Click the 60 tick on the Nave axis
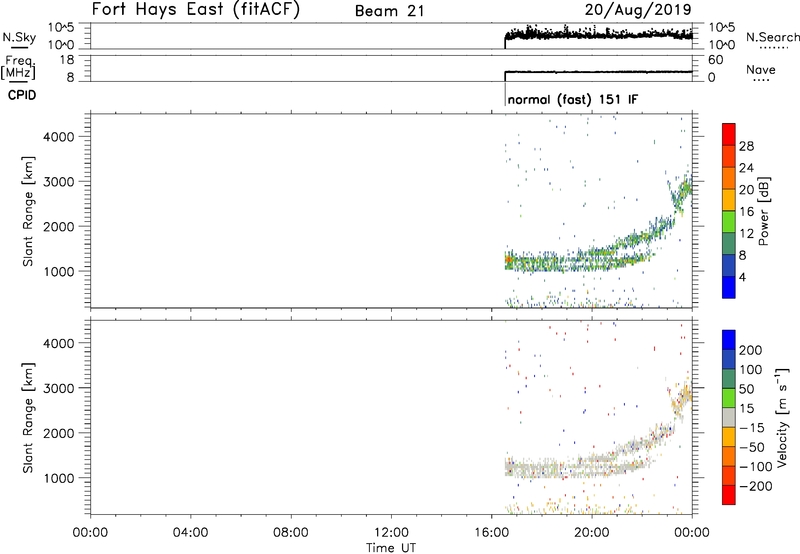800x554 pixels. click(x=715, y=60)
